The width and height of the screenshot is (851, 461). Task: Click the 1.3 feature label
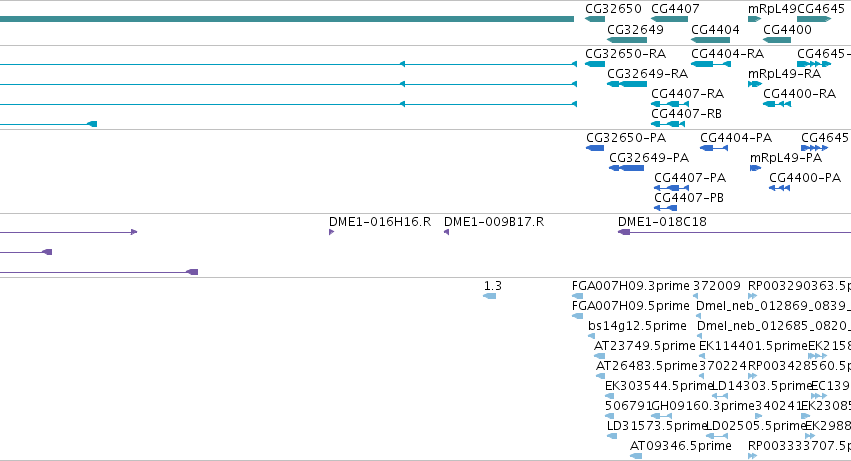493,286
